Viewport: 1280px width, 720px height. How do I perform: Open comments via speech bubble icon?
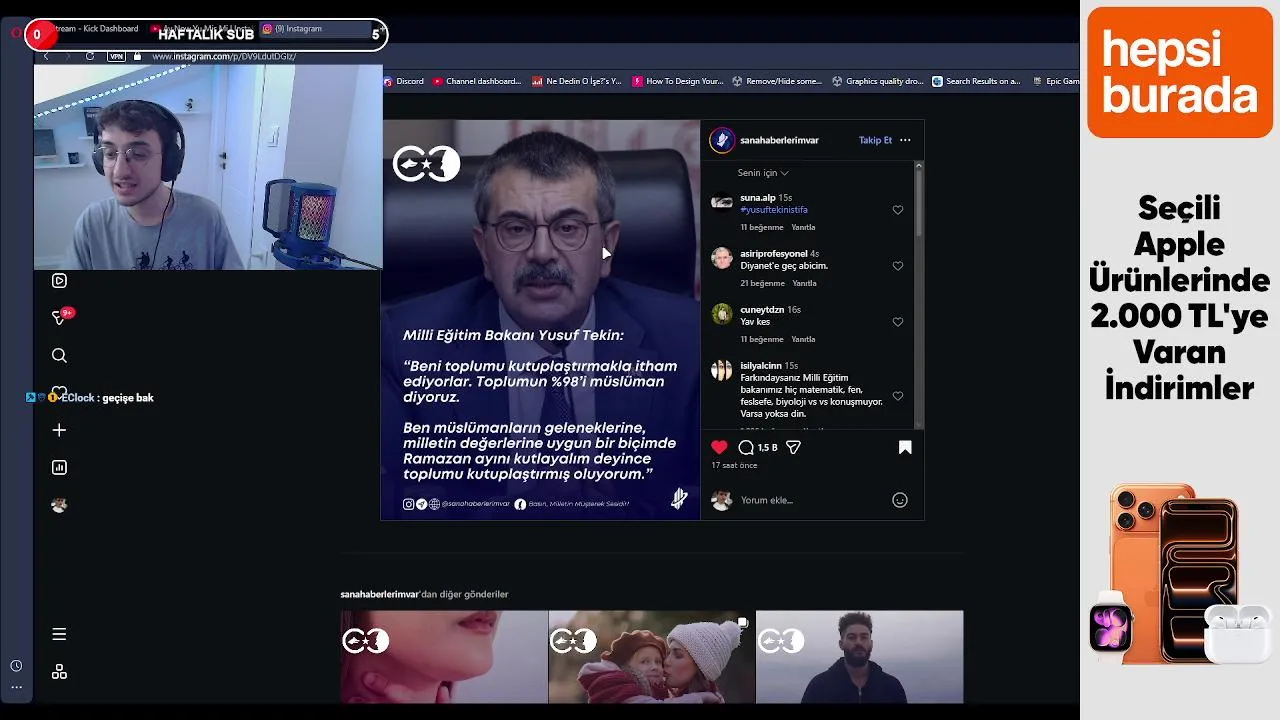746,447
